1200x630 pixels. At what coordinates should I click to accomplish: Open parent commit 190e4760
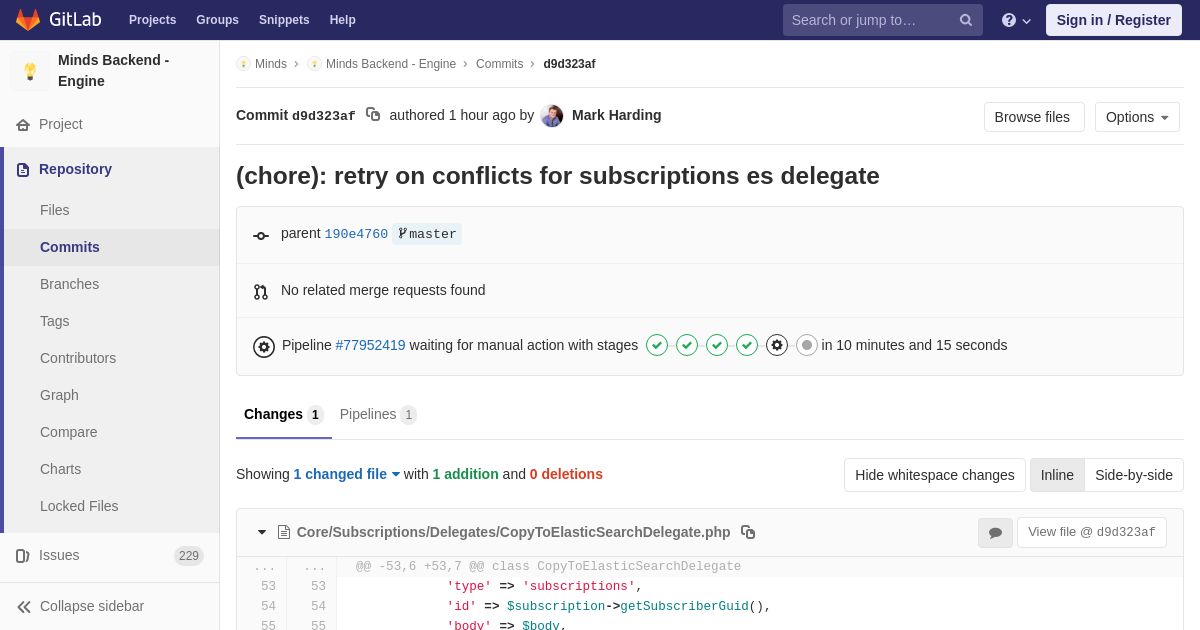coord(356,234)
